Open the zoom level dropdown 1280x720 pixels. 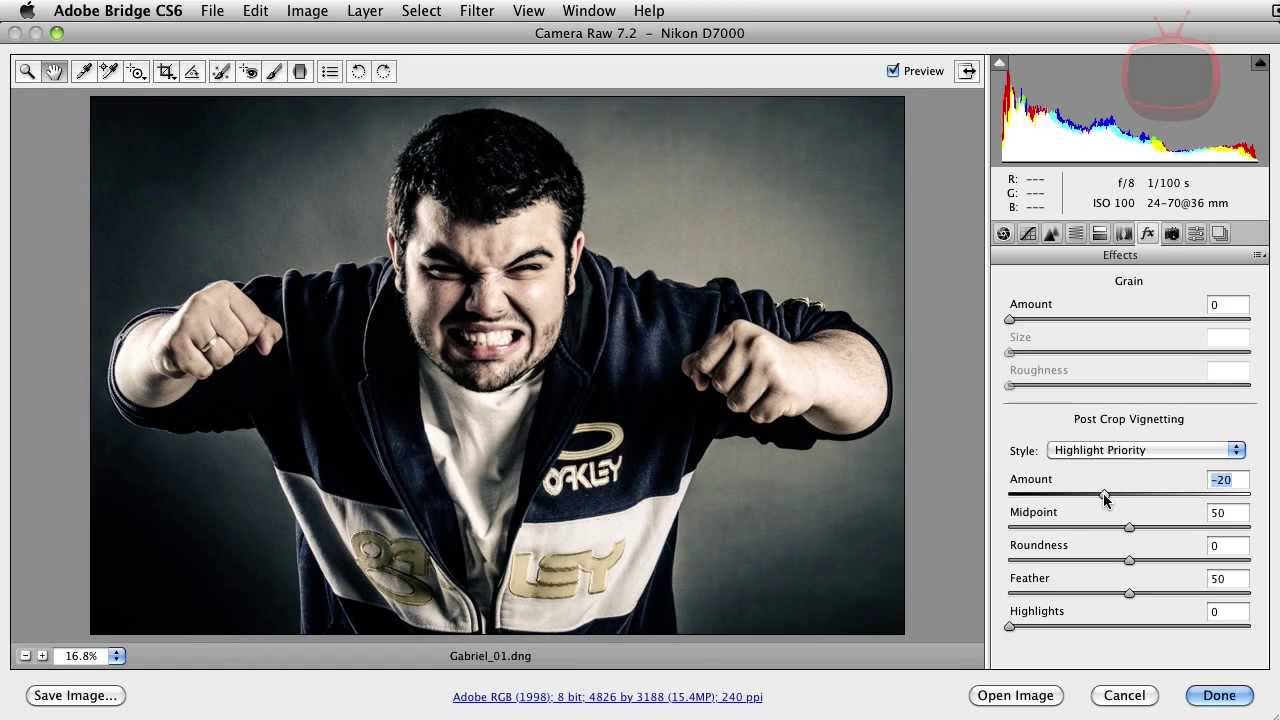pos(116,656)
